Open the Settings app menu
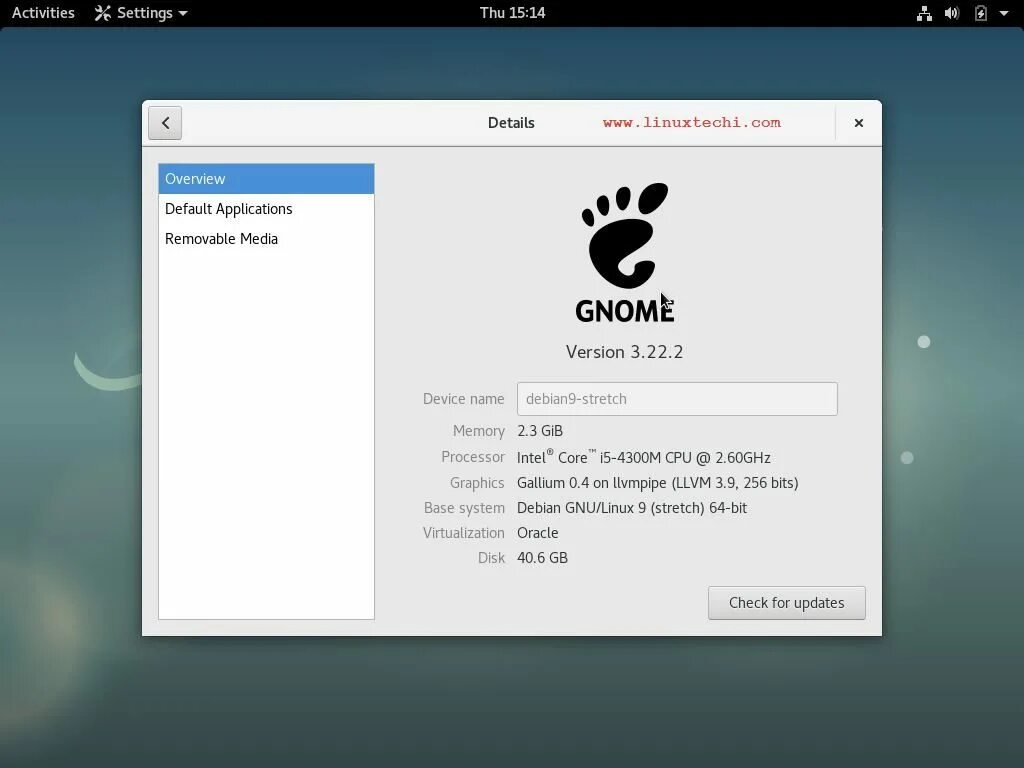The height and width of the screenshot is (768, 1024). (x=141, y=13)
